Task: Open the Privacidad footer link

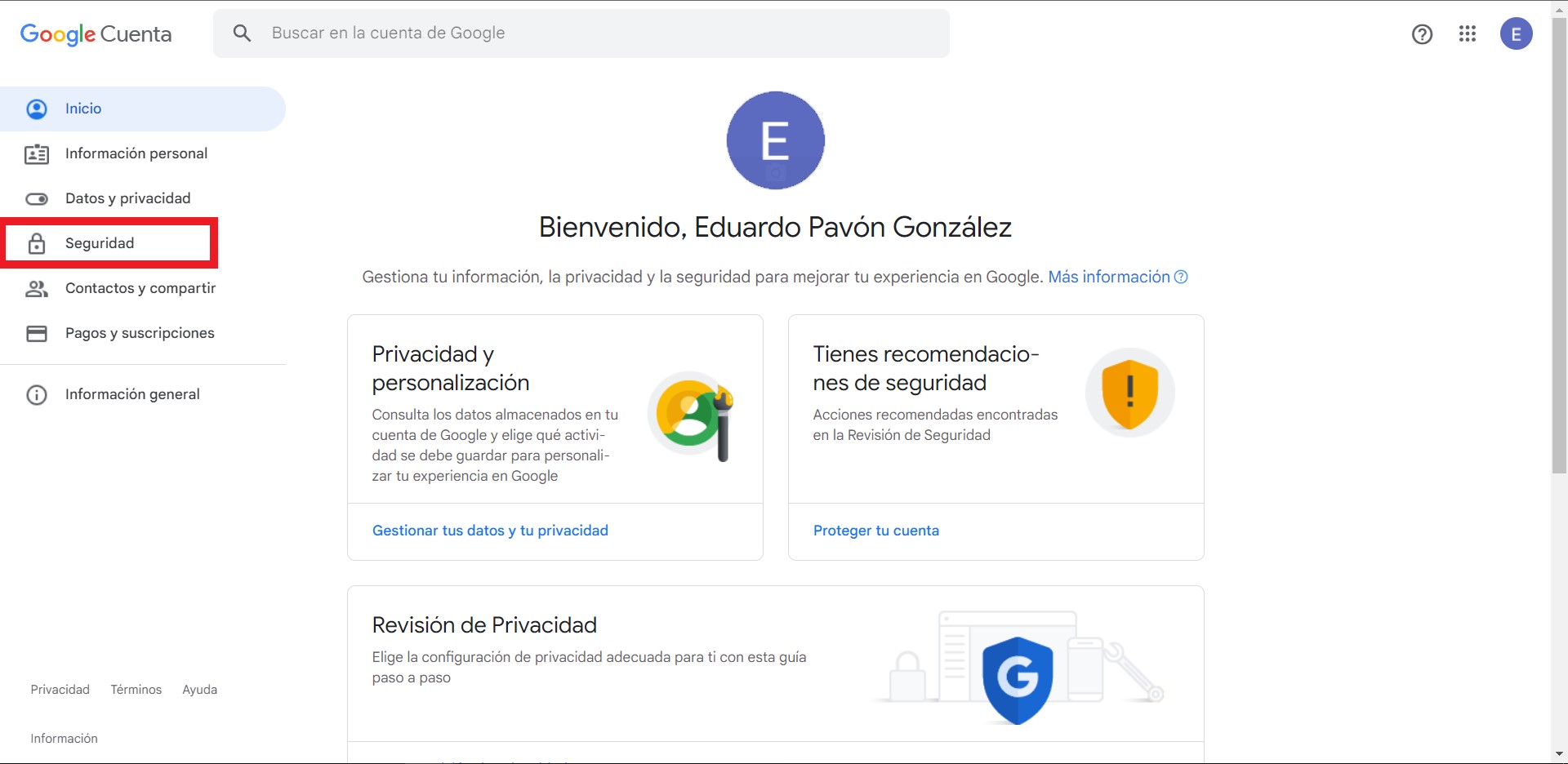Action: (60, 690)
